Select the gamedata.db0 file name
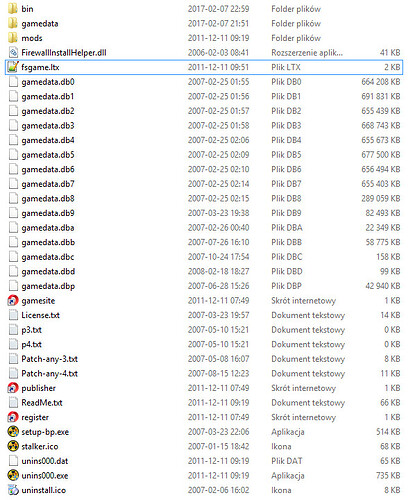The width and height of the screenshot is (408, 500). tap(48, 82)
